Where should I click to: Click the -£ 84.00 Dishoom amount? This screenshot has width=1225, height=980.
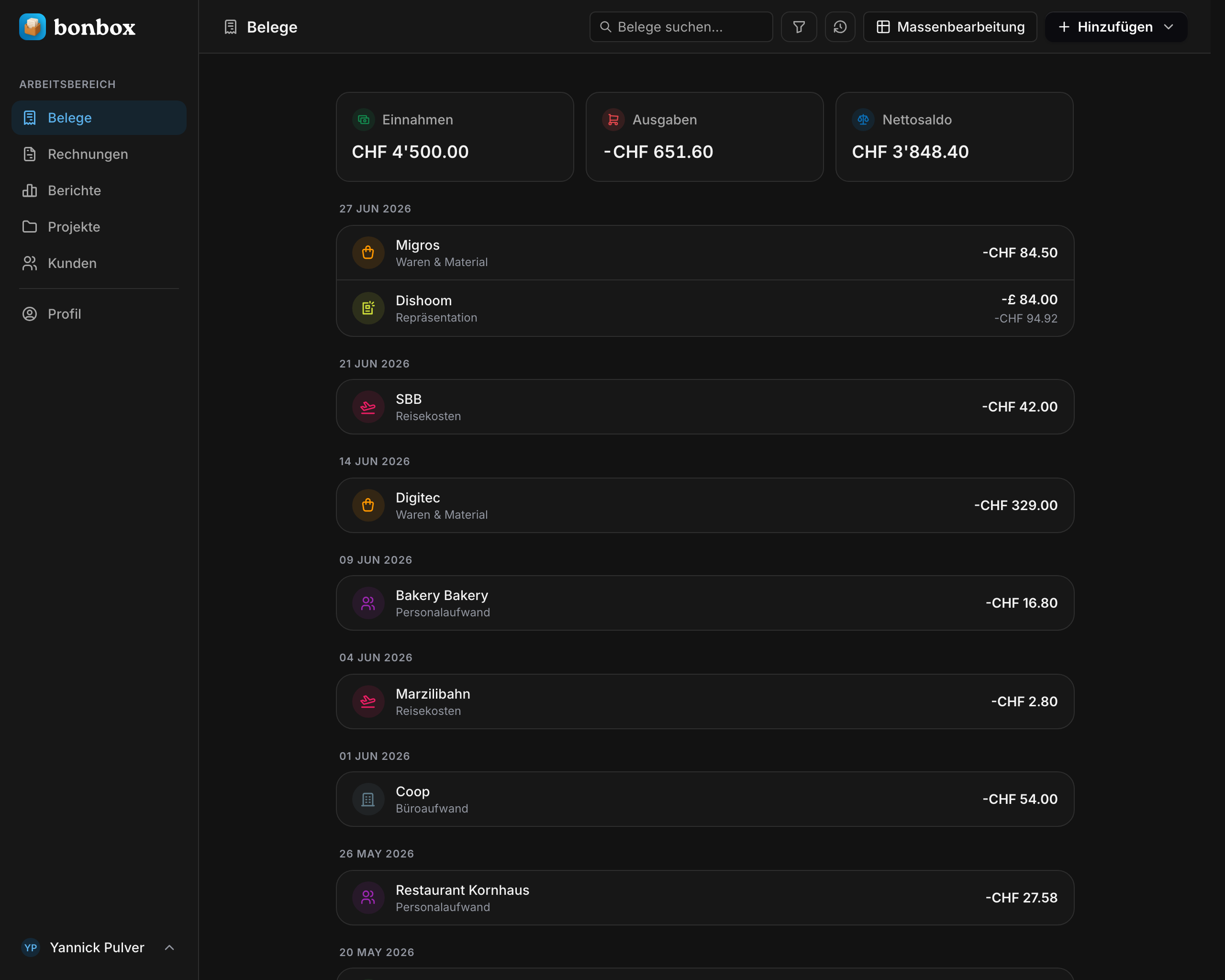(x=1029, y=300)
